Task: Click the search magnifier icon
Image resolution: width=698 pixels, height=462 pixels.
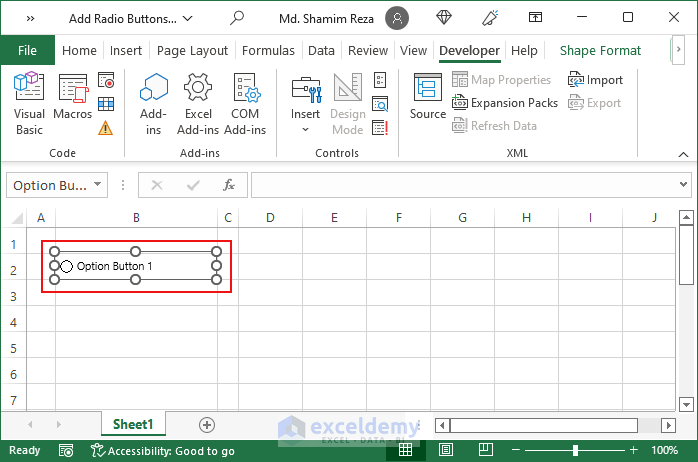Action: tap(237, 18)
